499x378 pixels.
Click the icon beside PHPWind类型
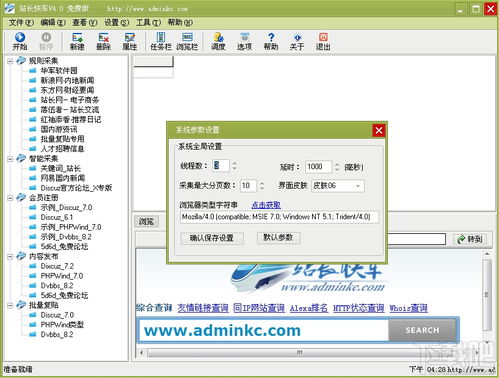33,325
